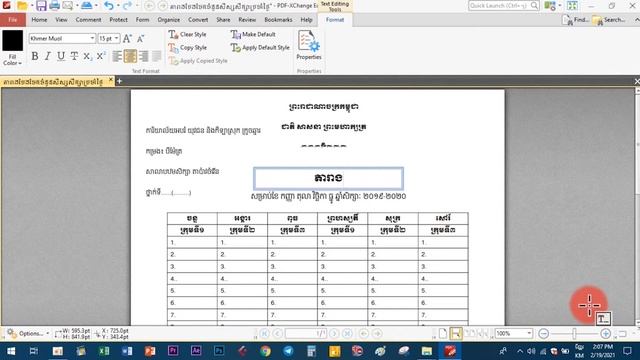Go to the next page

334,333
